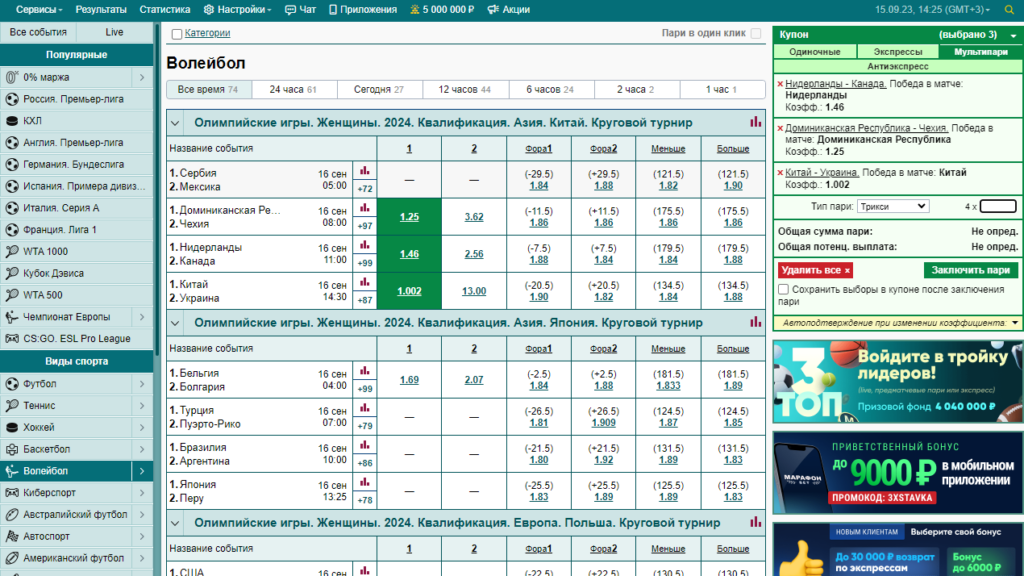This screenshot has height=576, width=1024.
Task: Open Акции promotions link
Action: (509, 10)
